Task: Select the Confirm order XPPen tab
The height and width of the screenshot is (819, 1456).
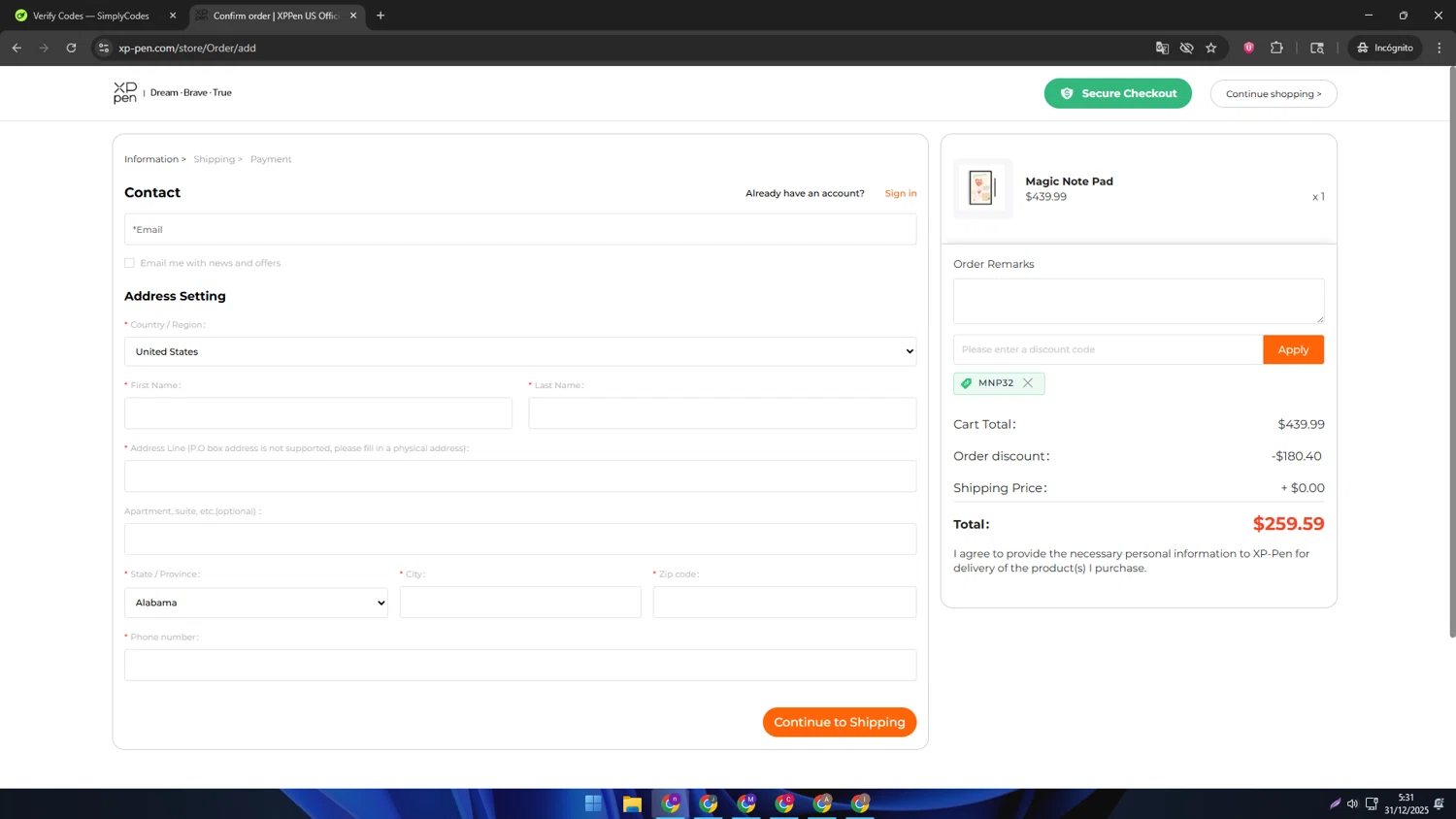Action: tap(277, 16)
